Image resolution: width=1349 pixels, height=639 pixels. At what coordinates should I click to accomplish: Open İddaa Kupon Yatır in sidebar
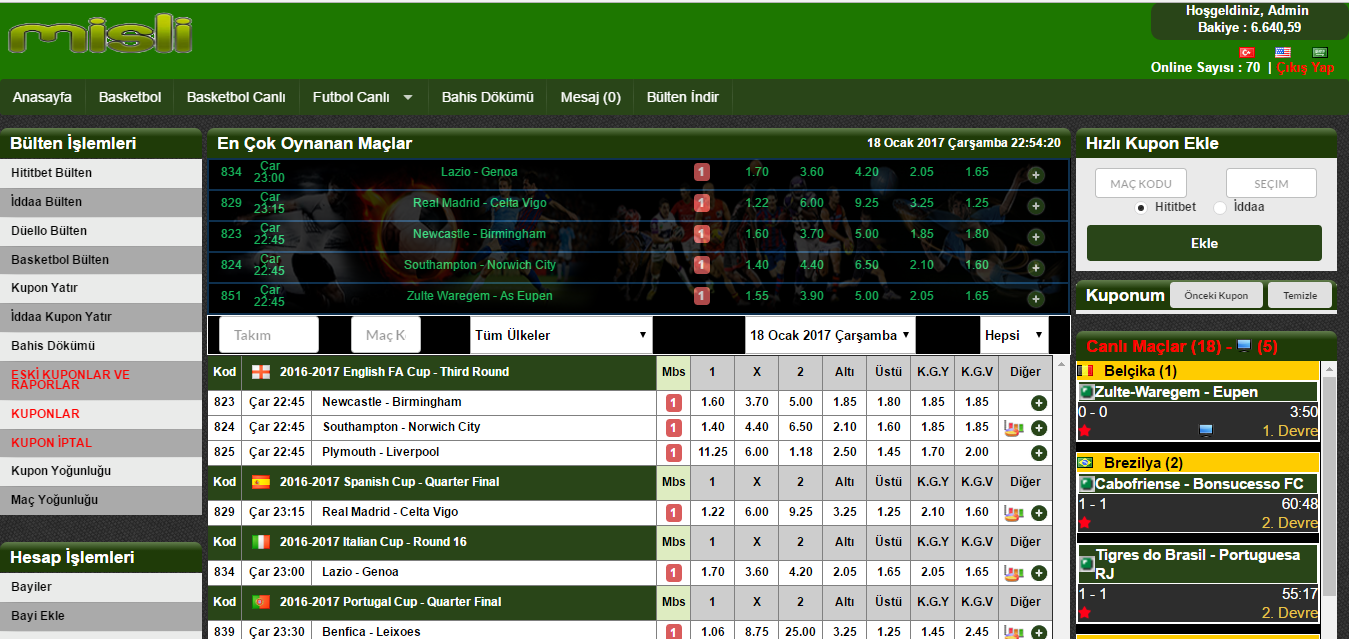click(101, 317)
